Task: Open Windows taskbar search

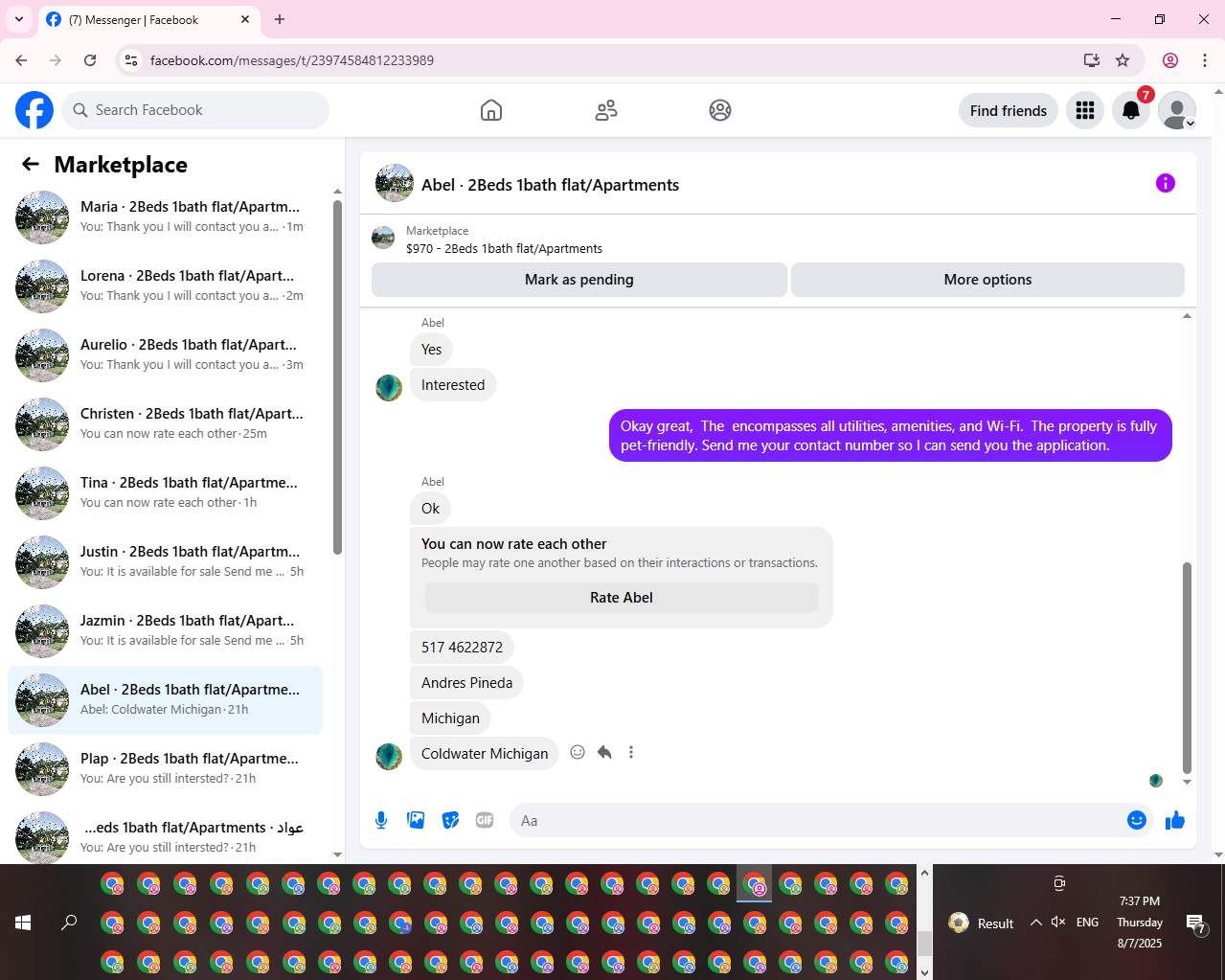Action: 69,923
